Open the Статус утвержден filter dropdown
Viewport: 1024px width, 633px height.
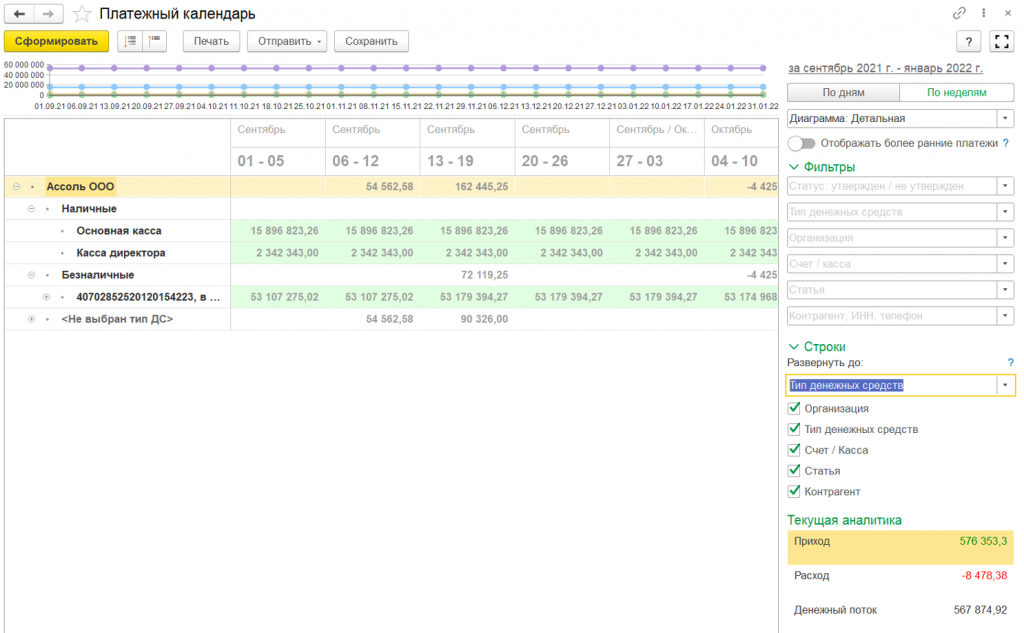[x=1005, y=186]
